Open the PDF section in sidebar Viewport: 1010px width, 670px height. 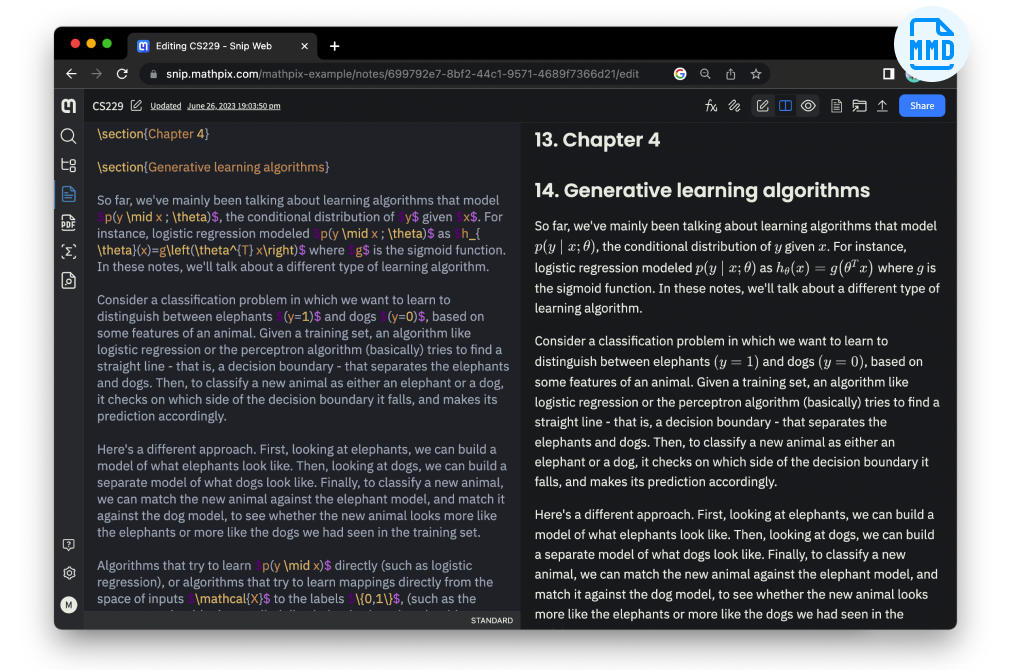click(x=68, y=223)
